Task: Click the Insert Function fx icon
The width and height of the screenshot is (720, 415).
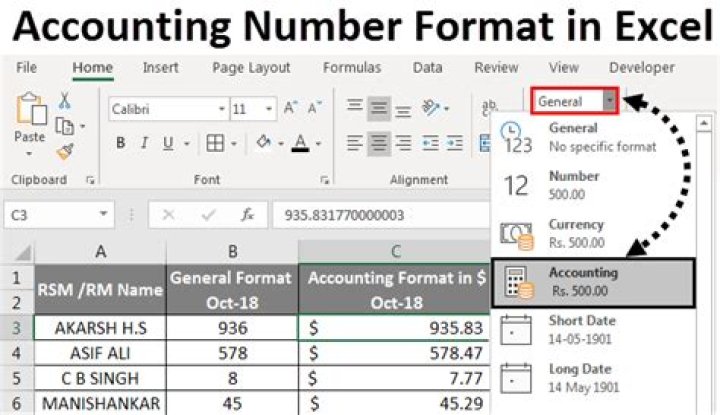Action: (246, 214)
